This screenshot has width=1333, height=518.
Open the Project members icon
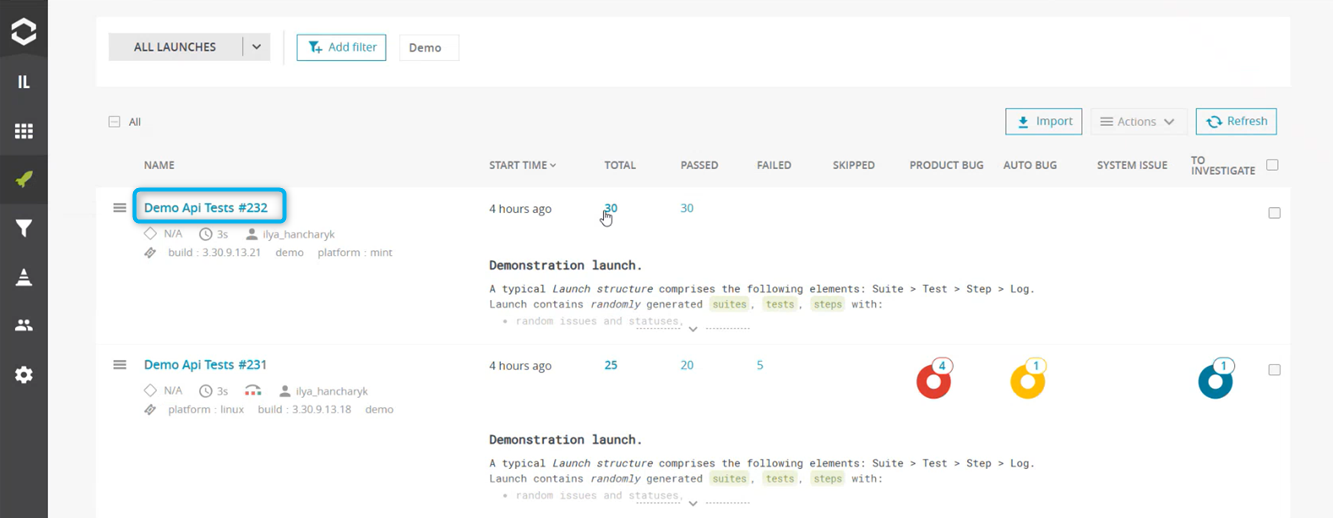point(24,325)
